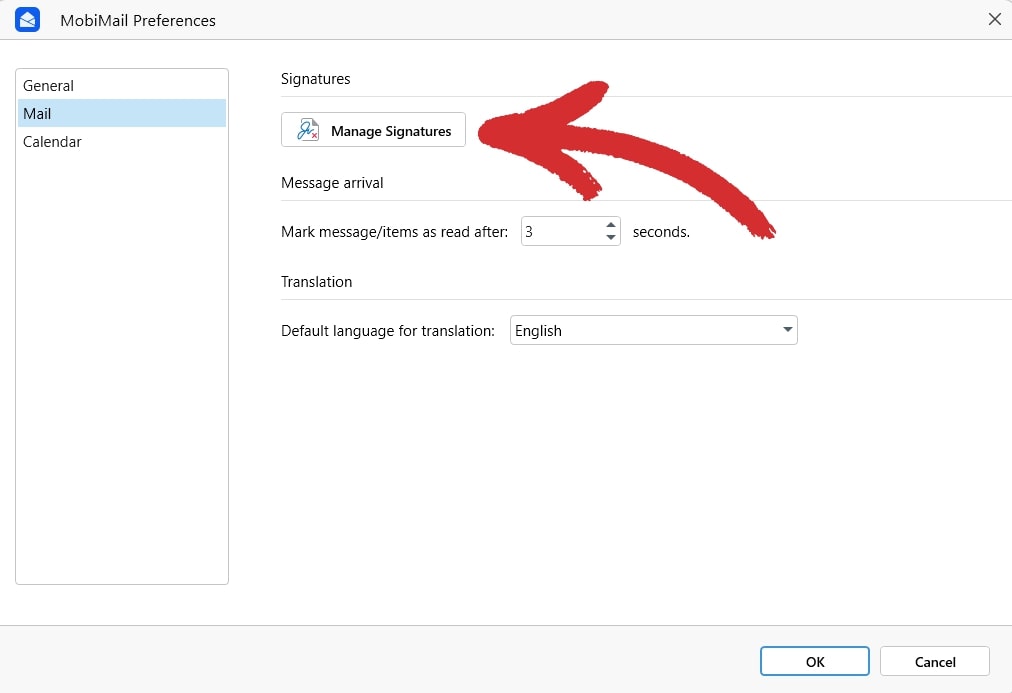Click the down arrow to decrease seconds

610,237
